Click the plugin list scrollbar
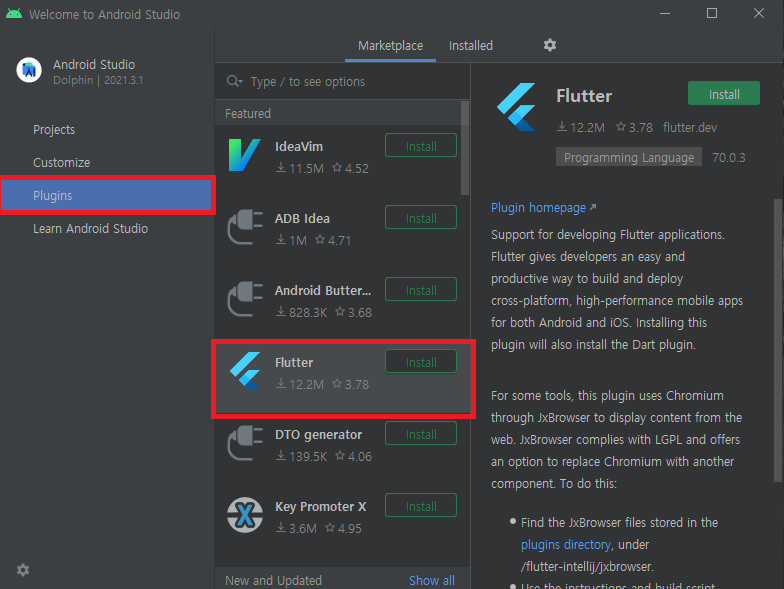 click(x=465, y=148)
